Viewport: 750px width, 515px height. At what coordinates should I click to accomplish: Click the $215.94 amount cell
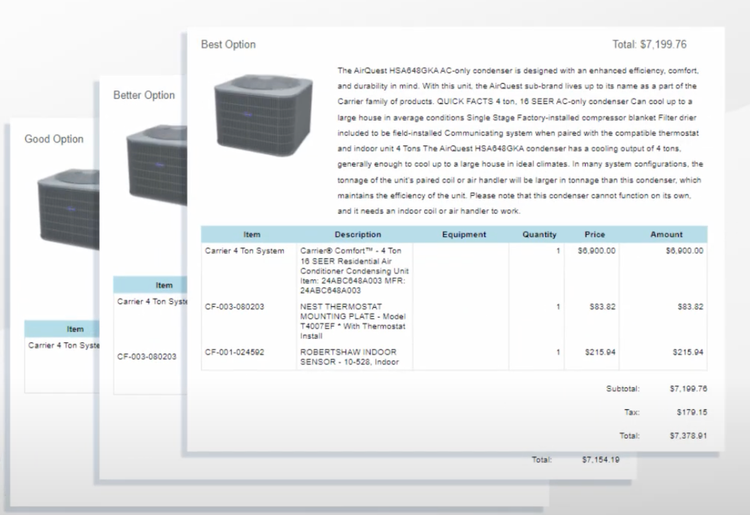coord(688,352)
